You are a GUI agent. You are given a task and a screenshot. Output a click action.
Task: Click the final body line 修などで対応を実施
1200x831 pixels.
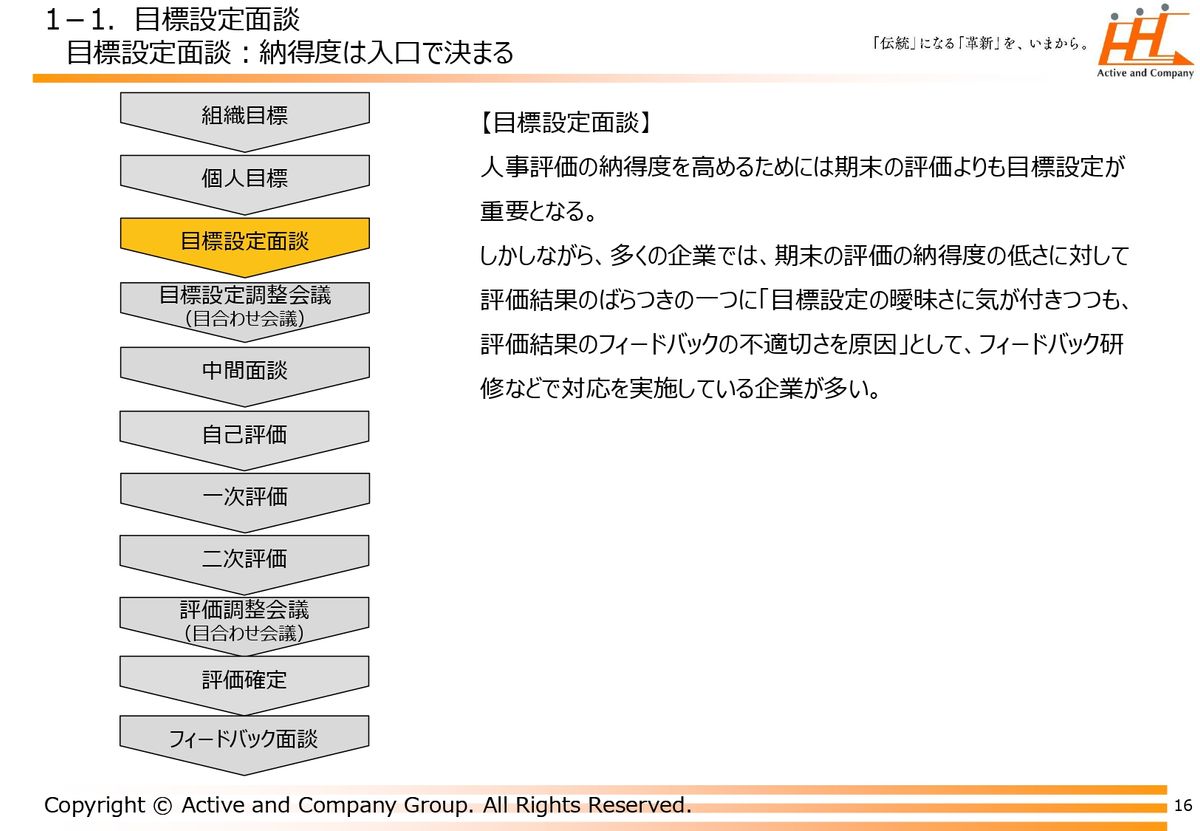(x=680, y=388)
